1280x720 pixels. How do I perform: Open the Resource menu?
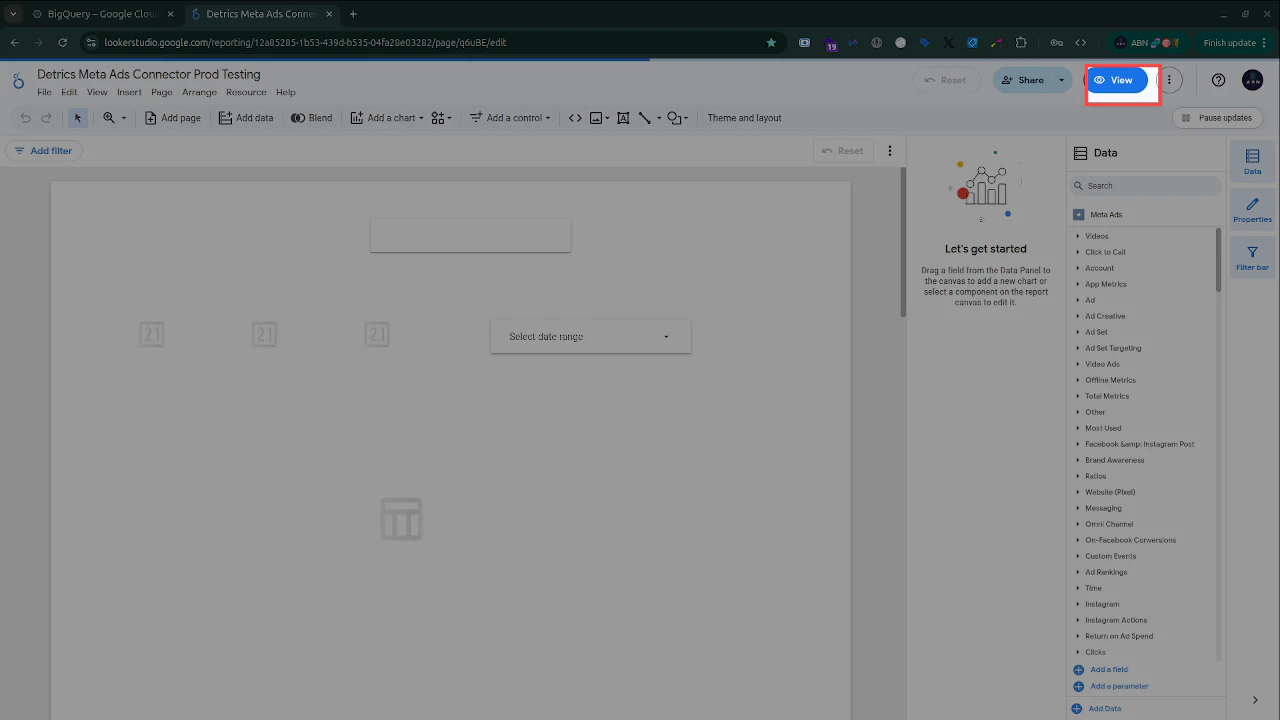[246, 91]
